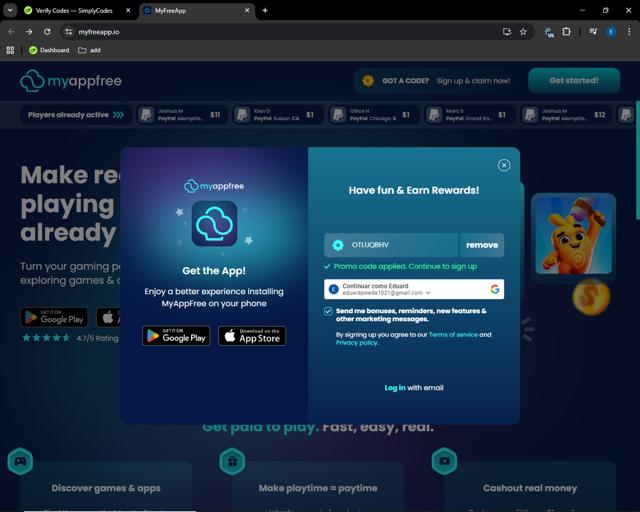The width and height of the screenshot is (640, 512).
Task: Click the gamepad hexagon icon
Action: coord(20,461)
